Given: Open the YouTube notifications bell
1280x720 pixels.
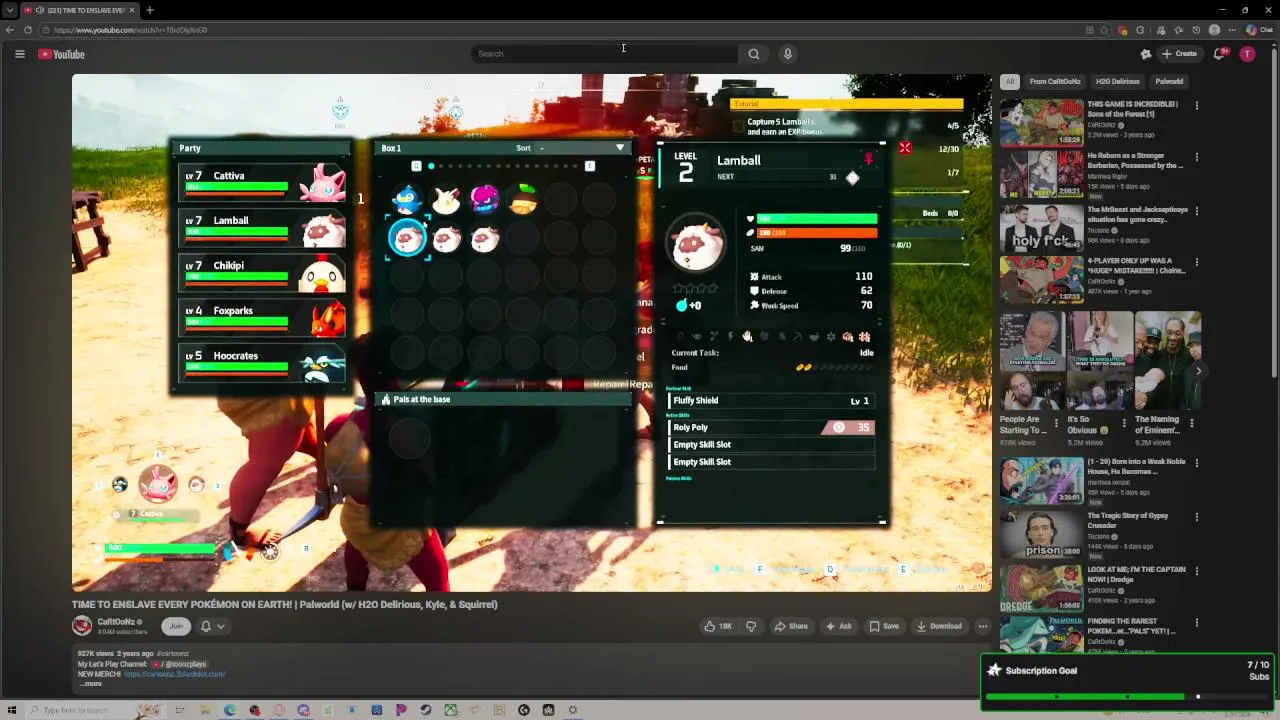Looking at the screenshot, I should pos(1219,54).
